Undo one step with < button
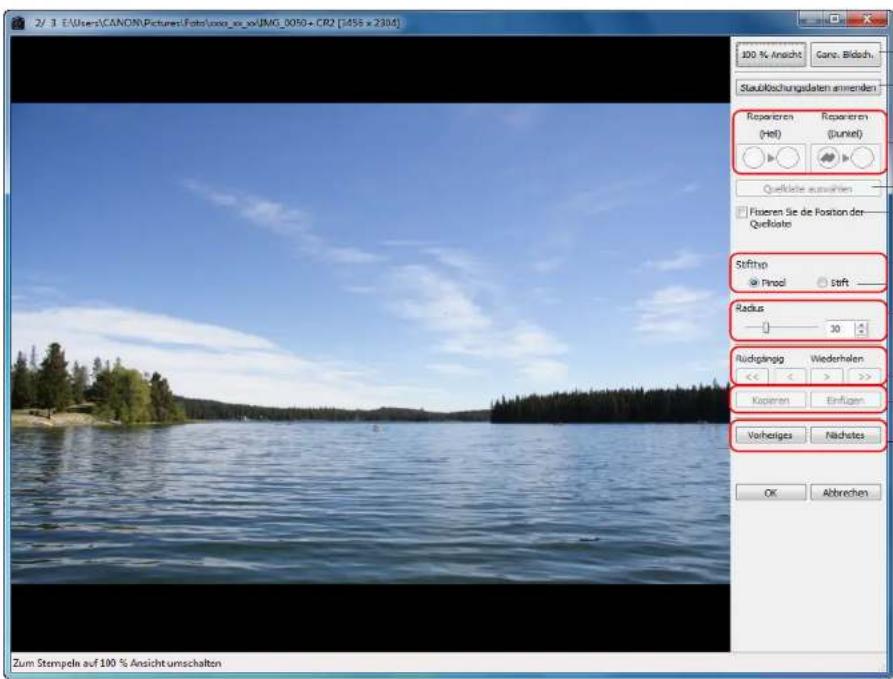Image resolution: width=893 pixels, height=679 pixels. 790,377
